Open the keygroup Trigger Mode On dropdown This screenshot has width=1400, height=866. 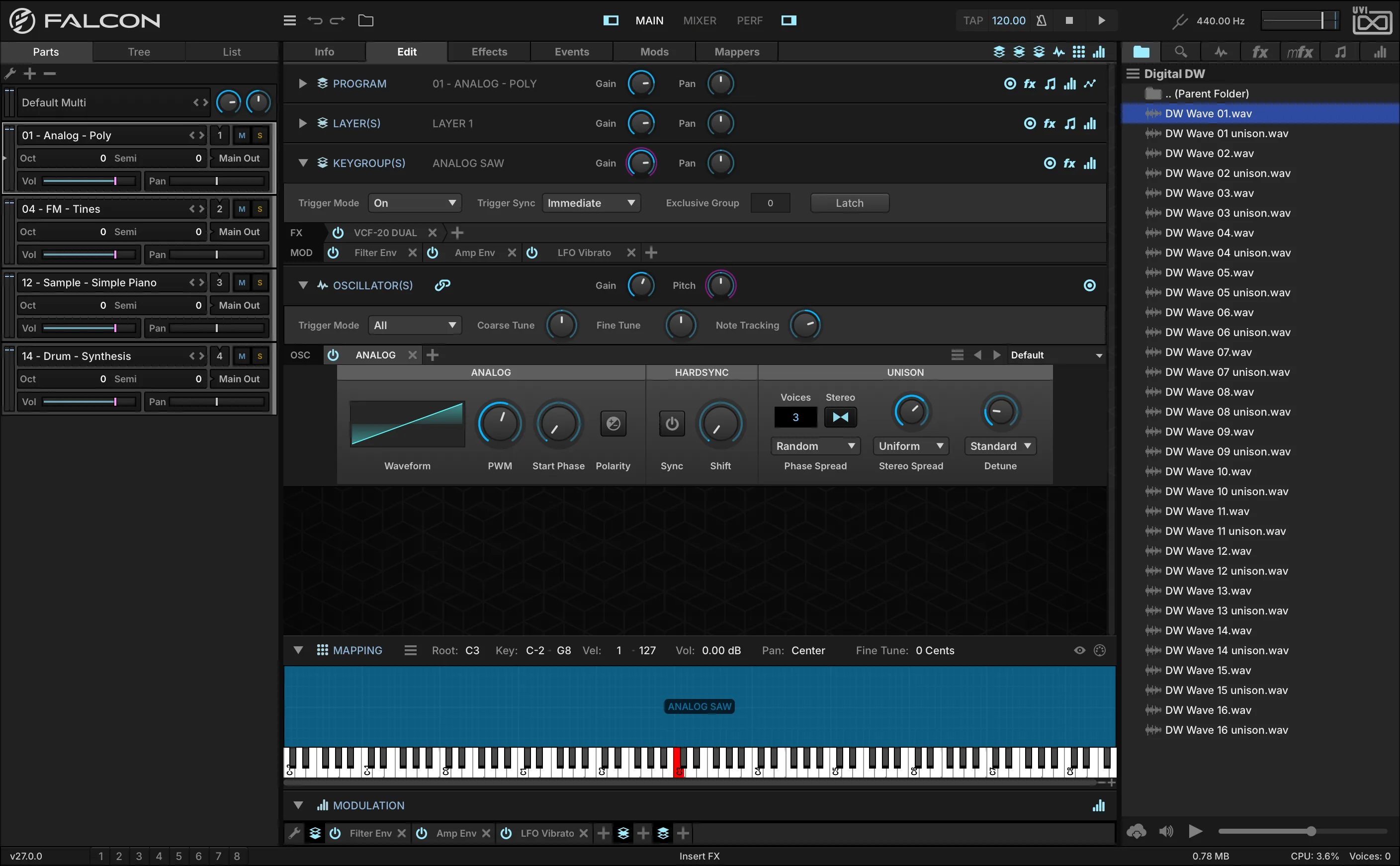click(x=415, y=203)
